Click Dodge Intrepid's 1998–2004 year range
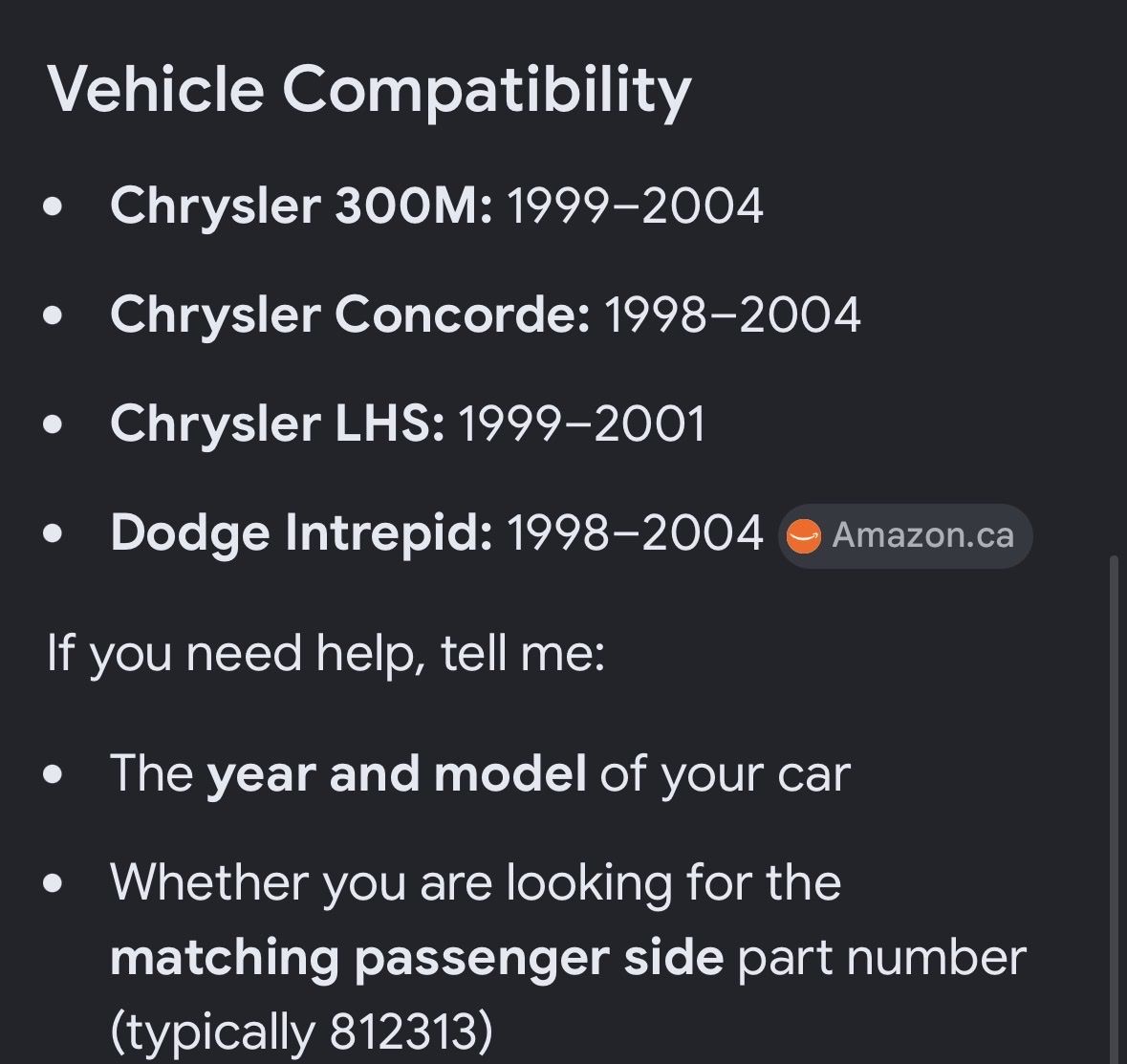 point(635,533)
